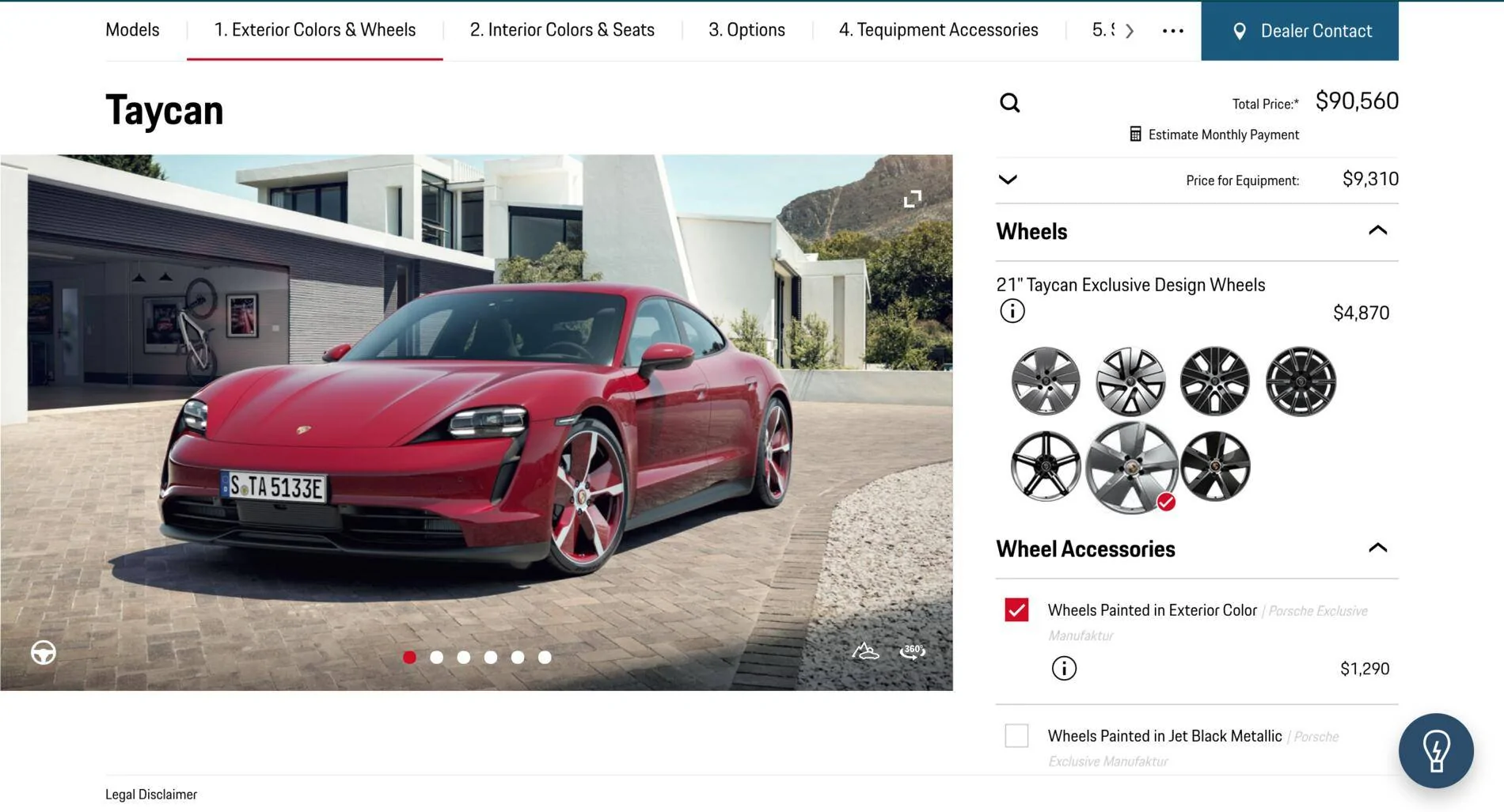This screenshot has width=1504, height=812.
Task: Change background scenery with mountain icon
Action: click(x=865, y=651)
